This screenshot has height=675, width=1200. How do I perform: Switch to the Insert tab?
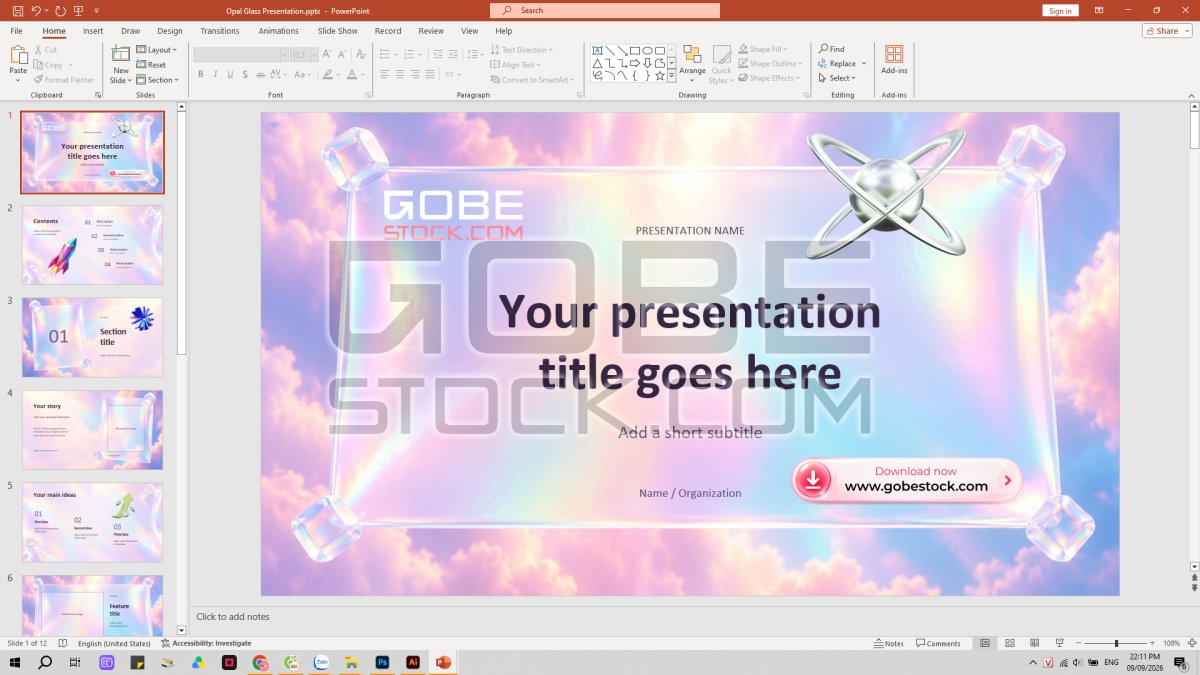(93, 31)
